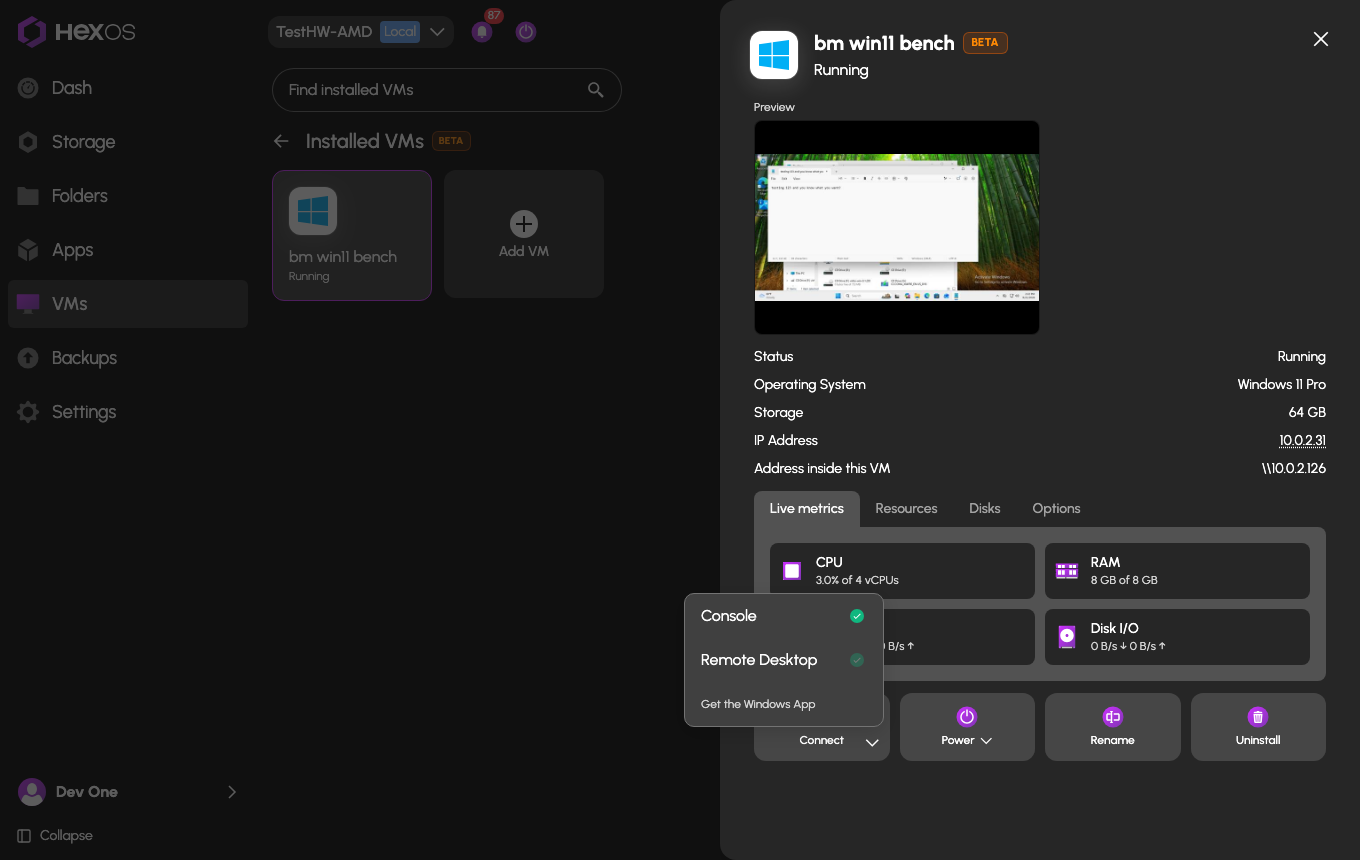The height and width of the screenshot is (860, 1360).
Task: Expand the Dev One user chevron
Action: coord(232,792)
